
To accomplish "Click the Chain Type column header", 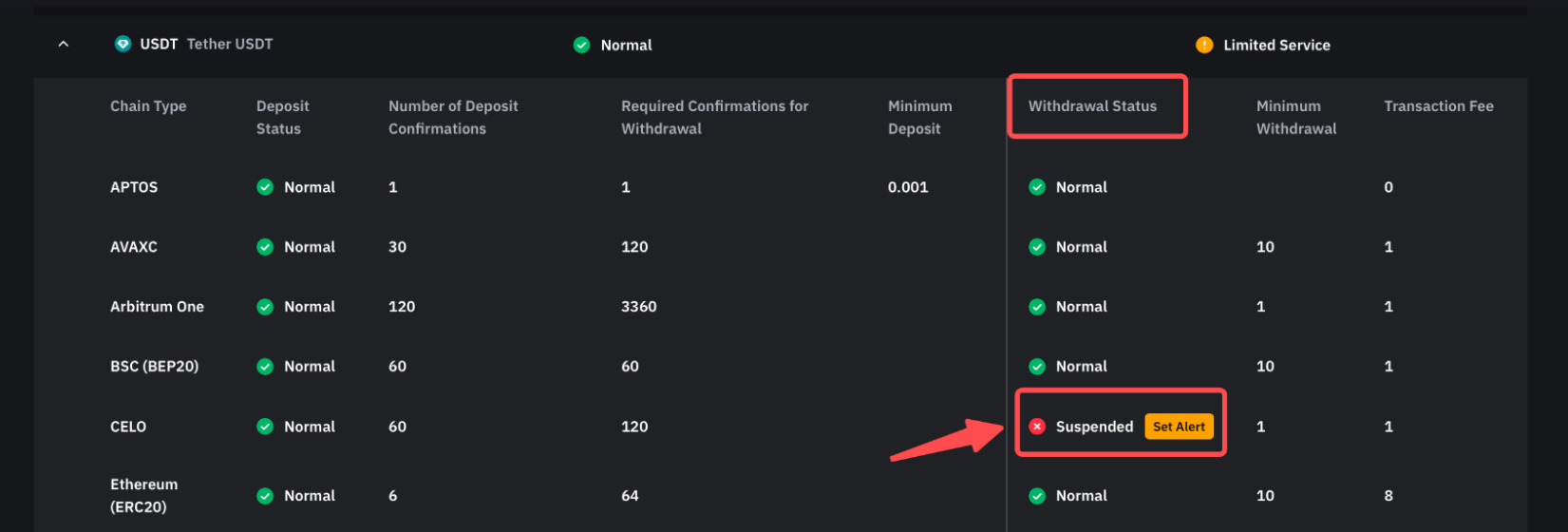I will (148, 106).
